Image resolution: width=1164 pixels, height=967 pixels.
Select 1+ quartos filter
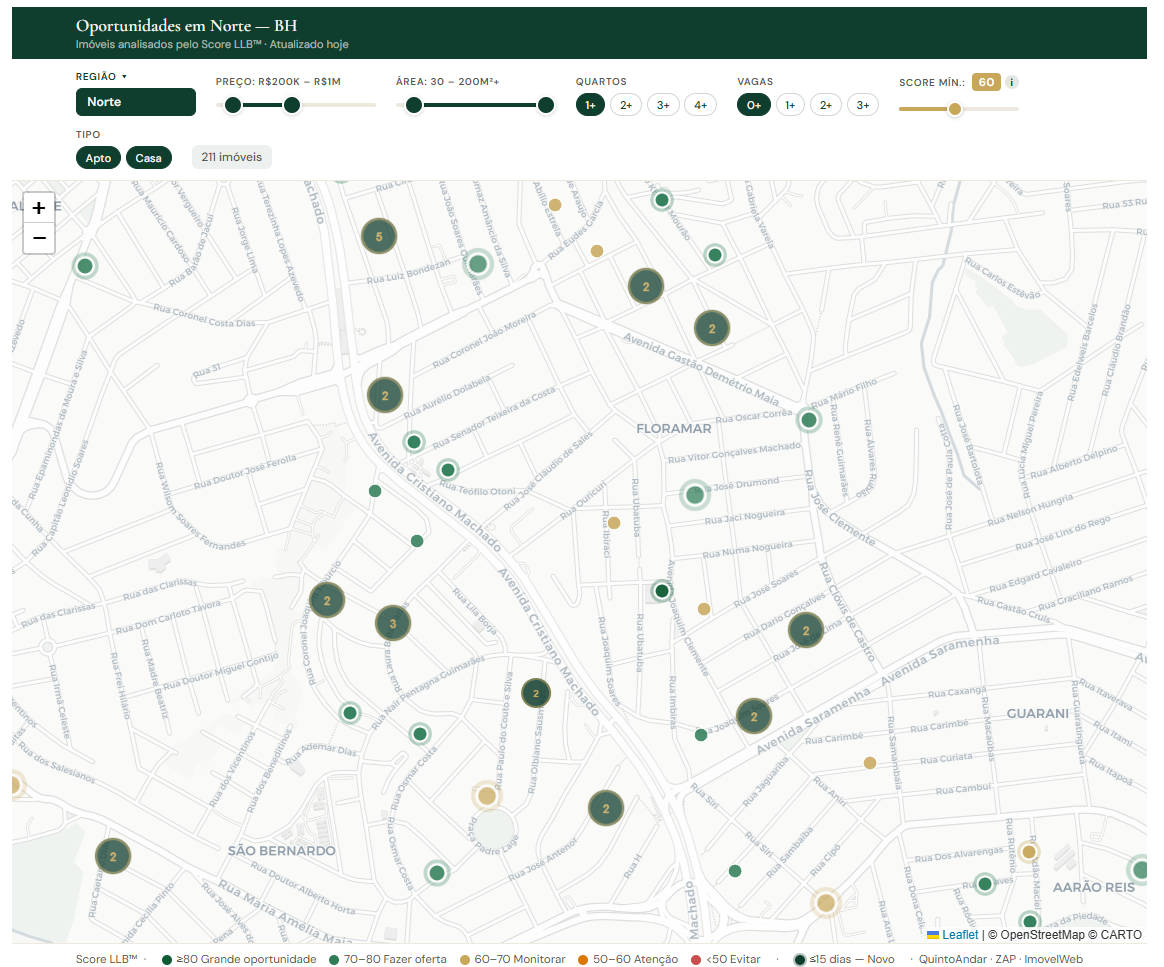pyautogui.click(x=590, y=105)
